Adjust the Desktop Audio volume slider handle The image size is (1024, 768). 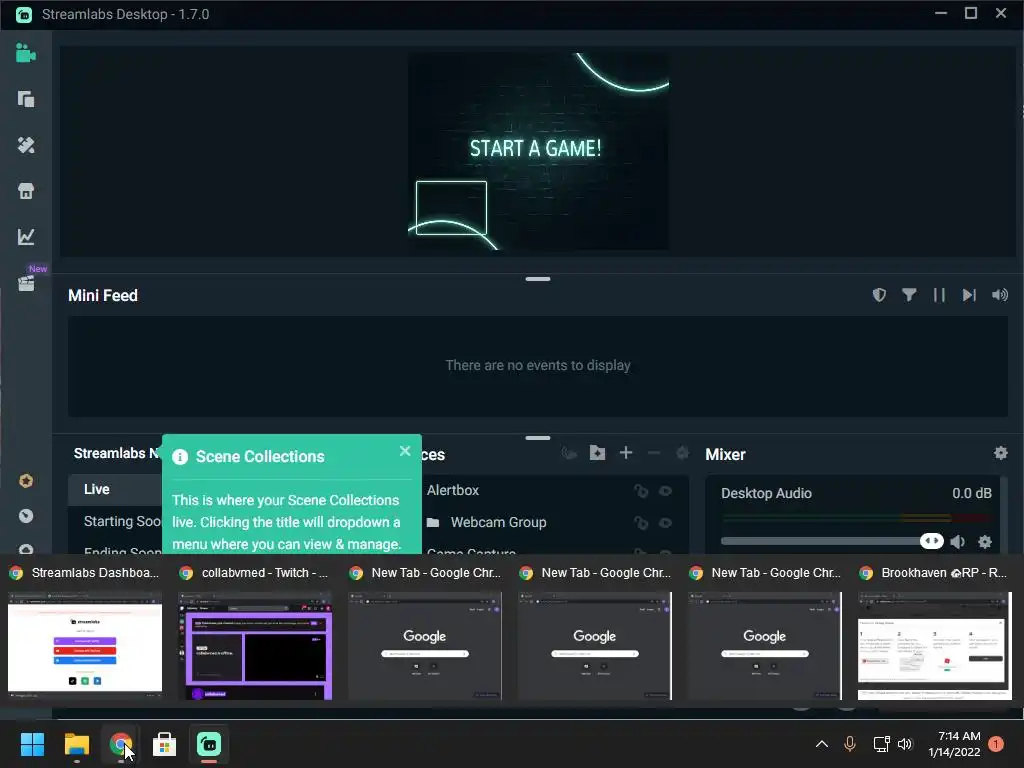(x=932, y=541)
